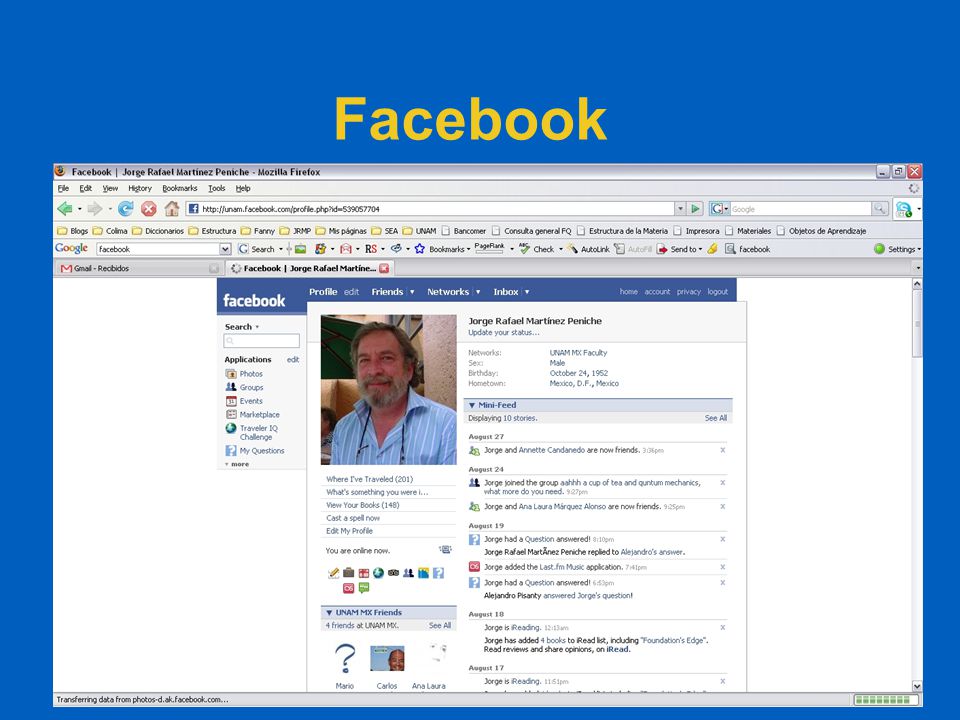Image resolution: width=960 pixels, height=720 pixels.
Task: Open the Firefox History menu
Action: pos(140,188)
